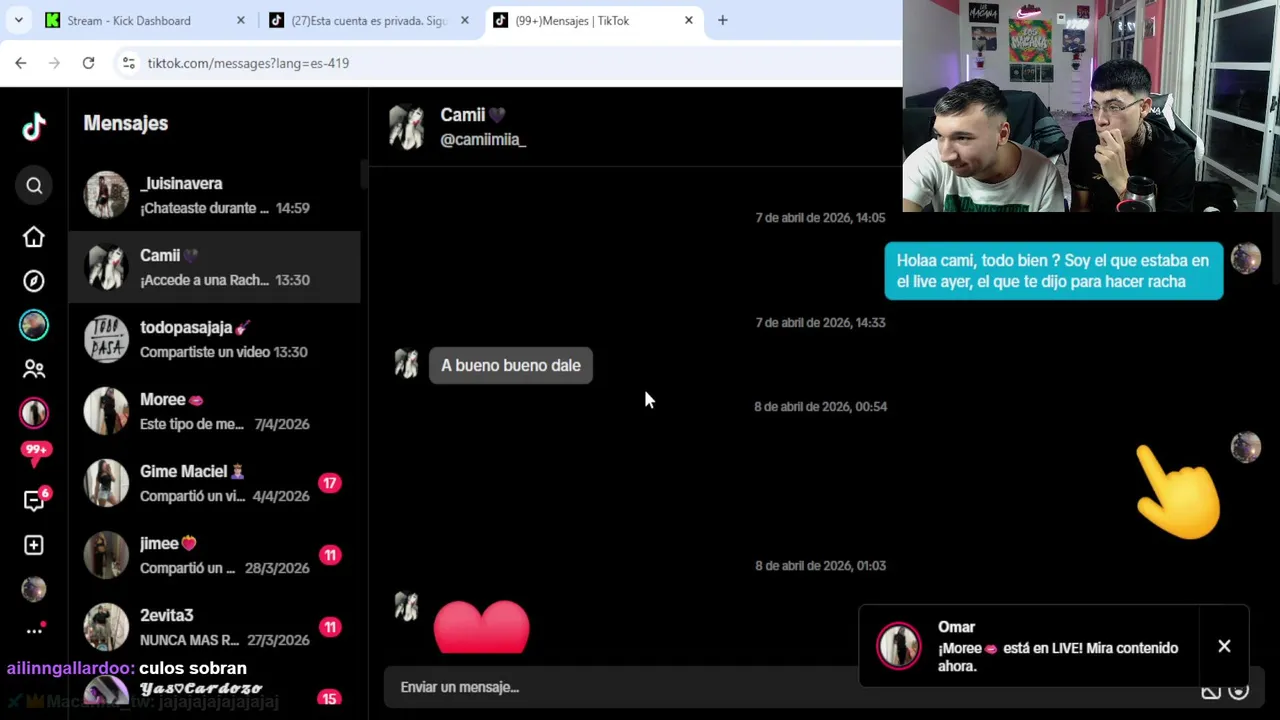Open the Friends people icon in sidebar

(x=34, y=369)
